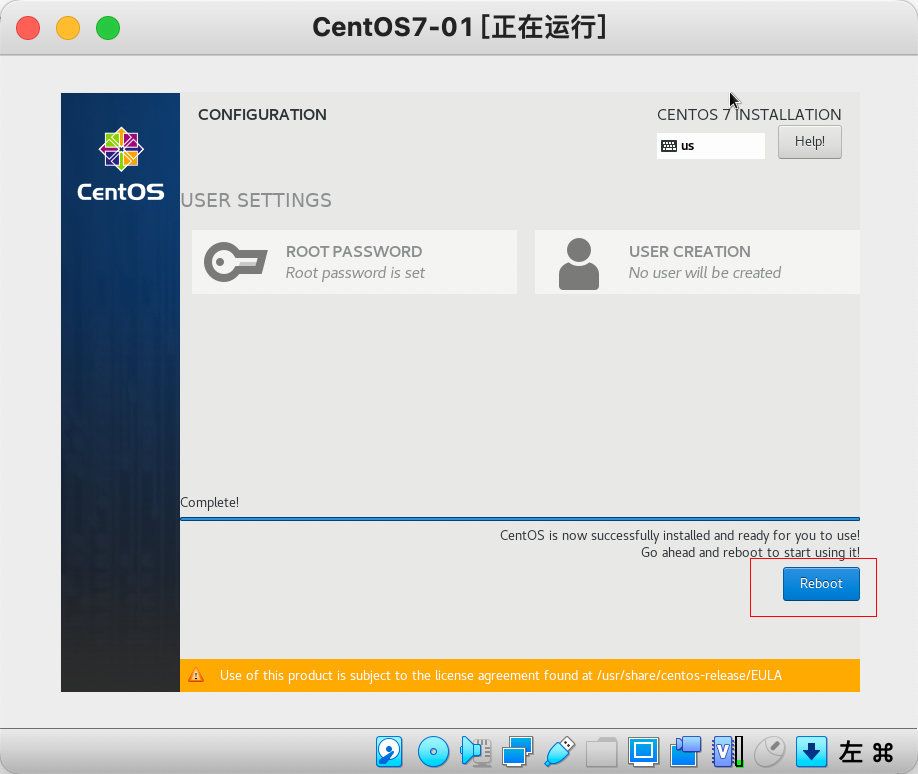The height and width of the screenshot is (774, 918).
Task: Click the CentOS logo in sidebar
Action: click(121, 165)
